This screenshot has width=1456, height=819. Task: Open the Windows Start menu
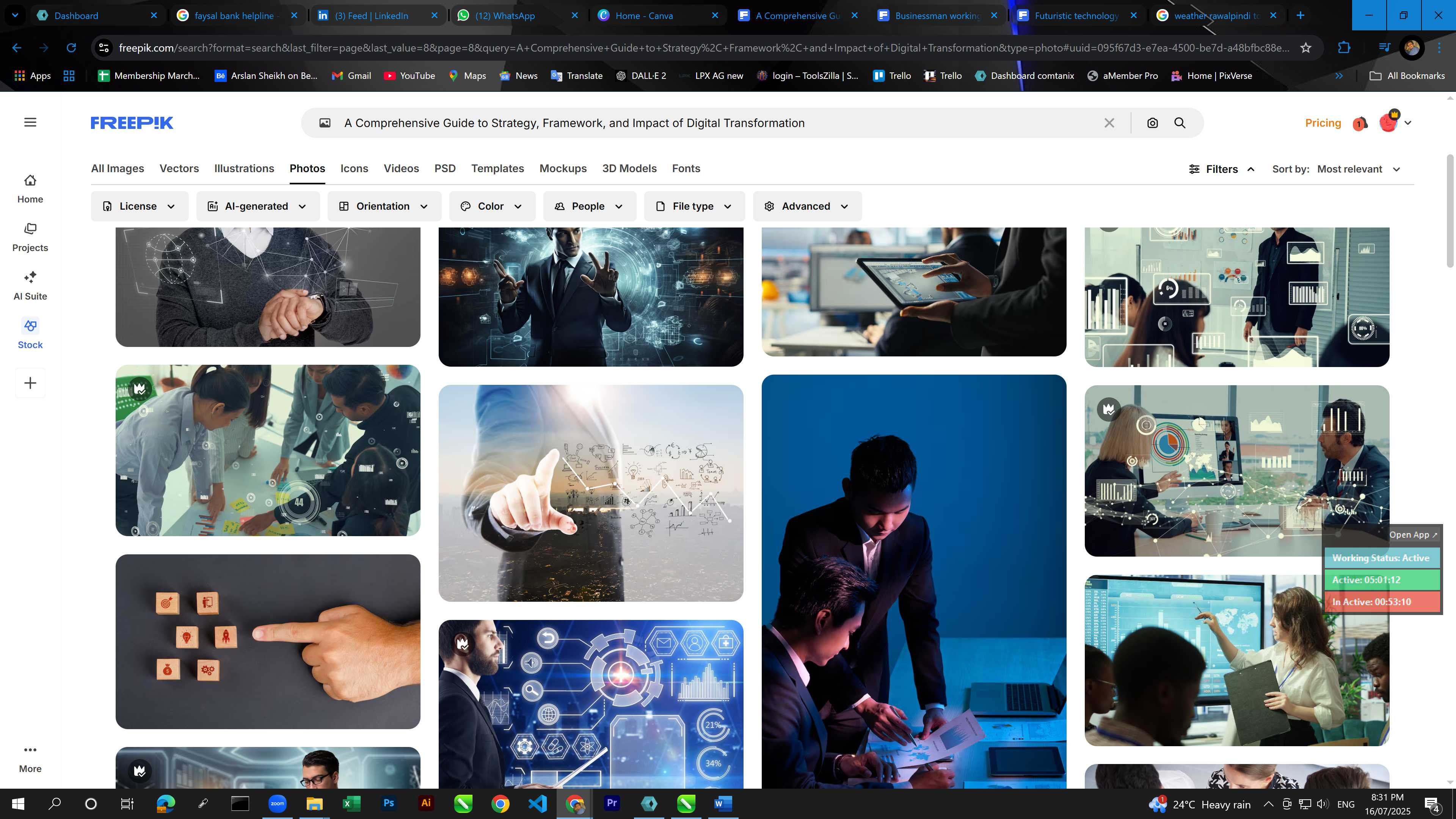click(18, 803)
